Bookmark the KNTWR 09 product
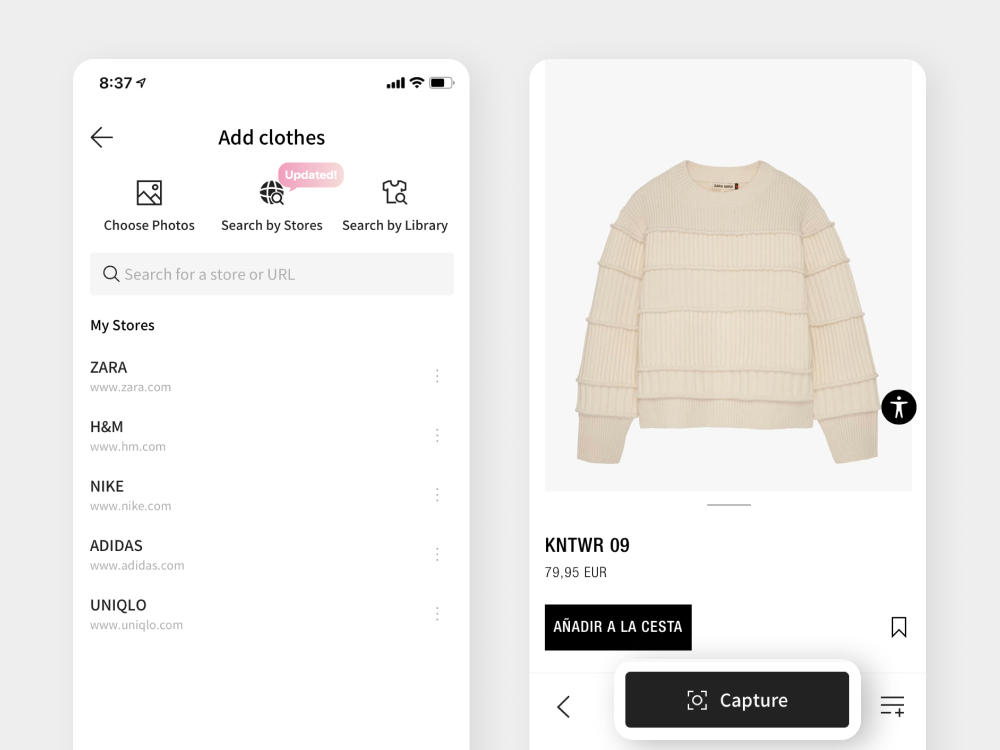 tap(899, 627)
